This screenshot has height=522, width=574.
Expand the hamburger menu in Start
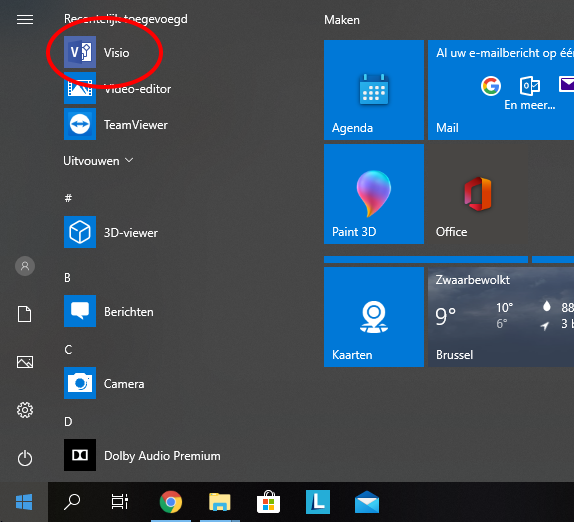[x=25, y=19]
